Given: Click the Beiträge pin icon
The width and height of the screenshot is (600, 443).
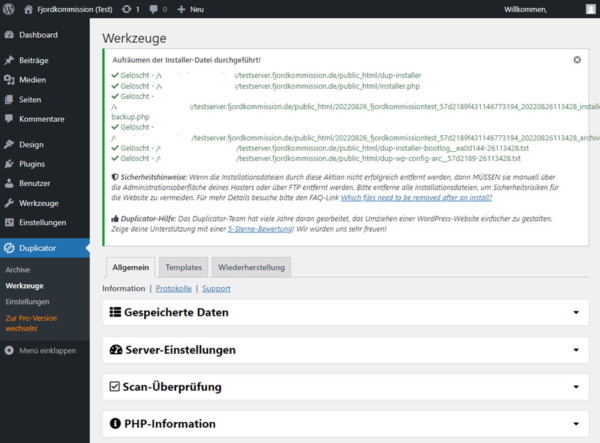Looking at the screenshot, I should tap(9, 60).
